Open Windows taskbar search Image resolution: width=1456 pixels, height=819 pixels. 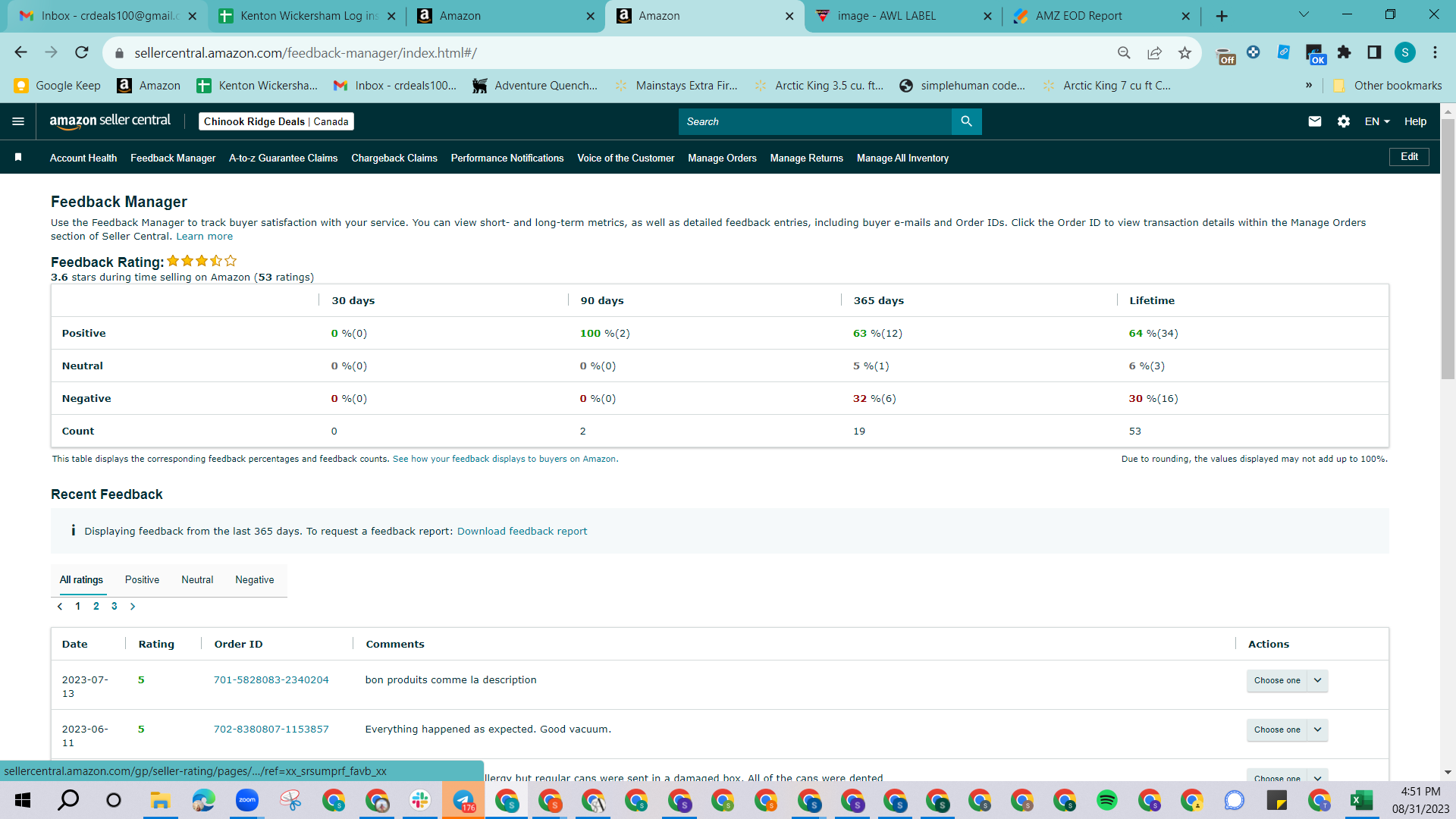69,800
